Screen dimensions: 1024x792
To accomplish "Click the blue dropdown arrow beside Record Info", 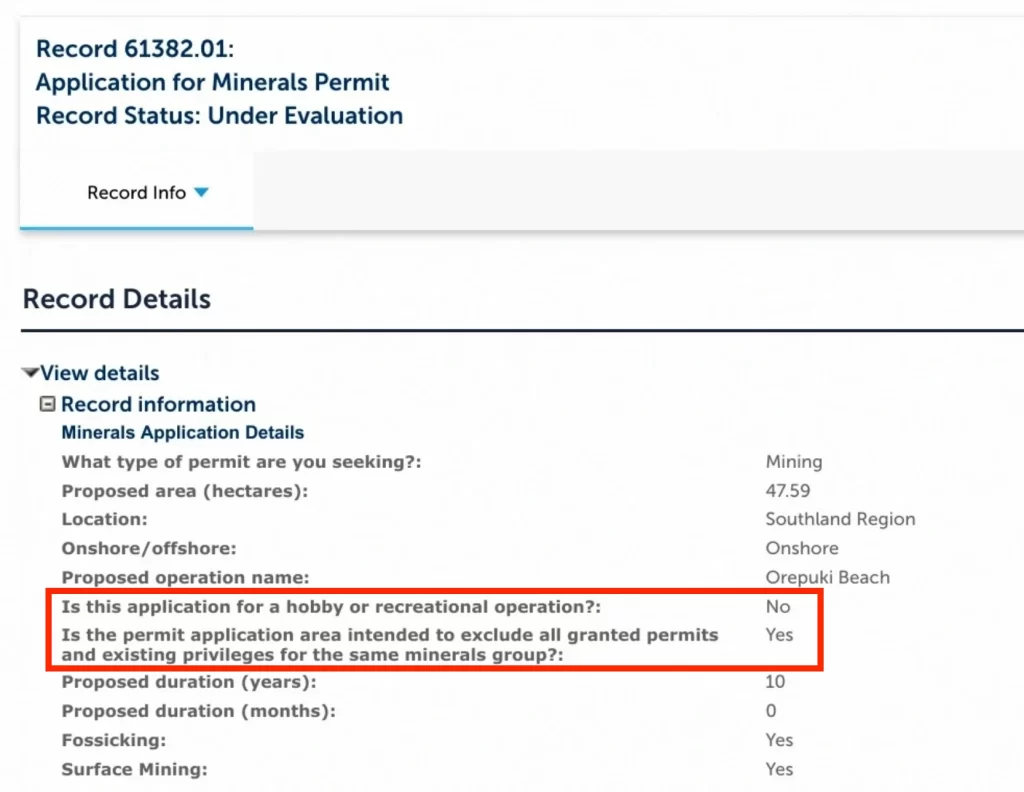I will click(201, 193).
